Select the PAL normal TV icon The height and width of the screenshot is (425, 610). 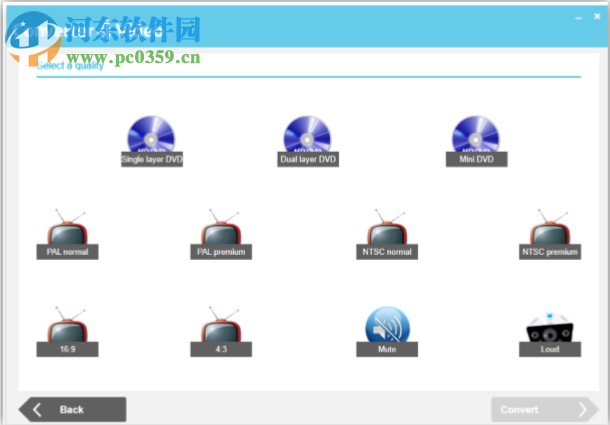pyautogui.click(x=67, y=227)
